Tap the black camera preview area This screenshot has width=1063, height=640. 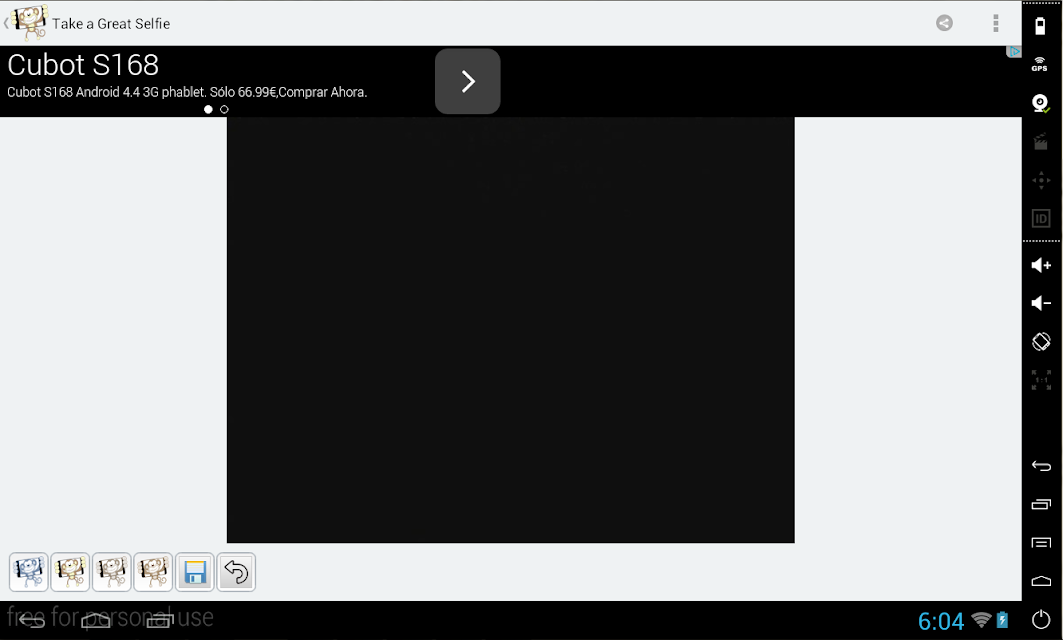pyautogui.click(x=510, y=329)
